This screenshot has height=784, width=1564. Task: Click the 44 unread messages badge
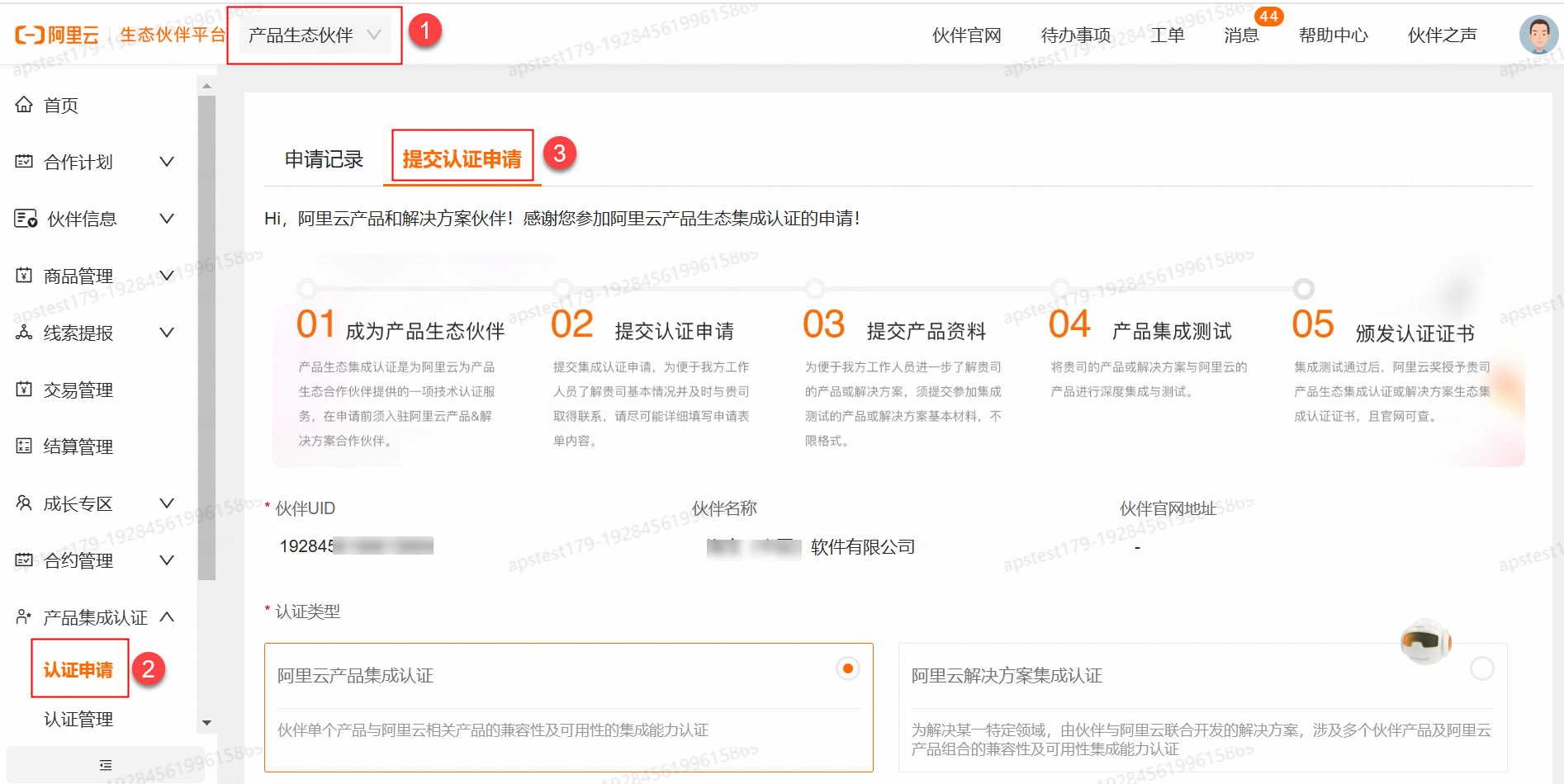[x=1268, y=17]
